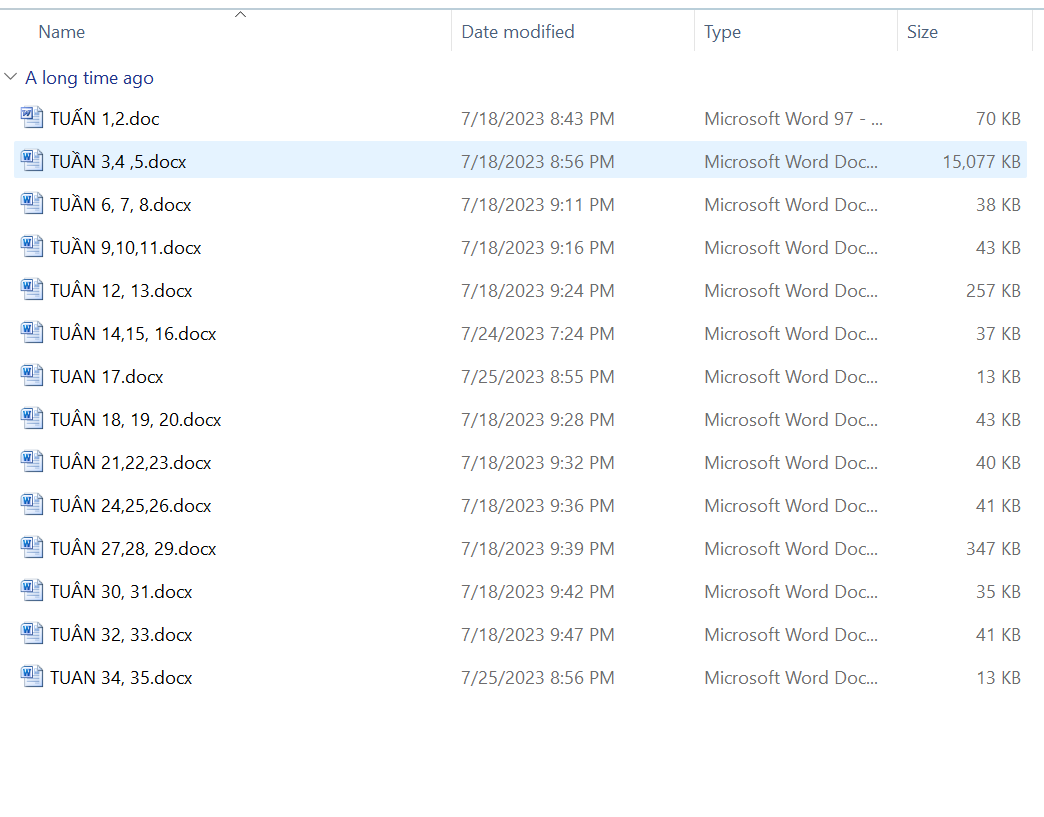
Task: Collapse the "A long time ago" group chevron
Action: (11, 78)
